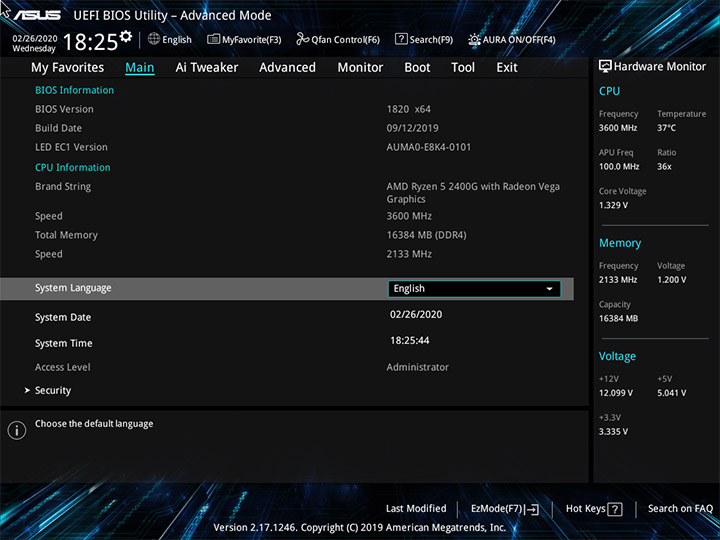Click the AURA ON/OFF light icon
Viewport: 720px width, 540px height.
(x=474, y=39)
